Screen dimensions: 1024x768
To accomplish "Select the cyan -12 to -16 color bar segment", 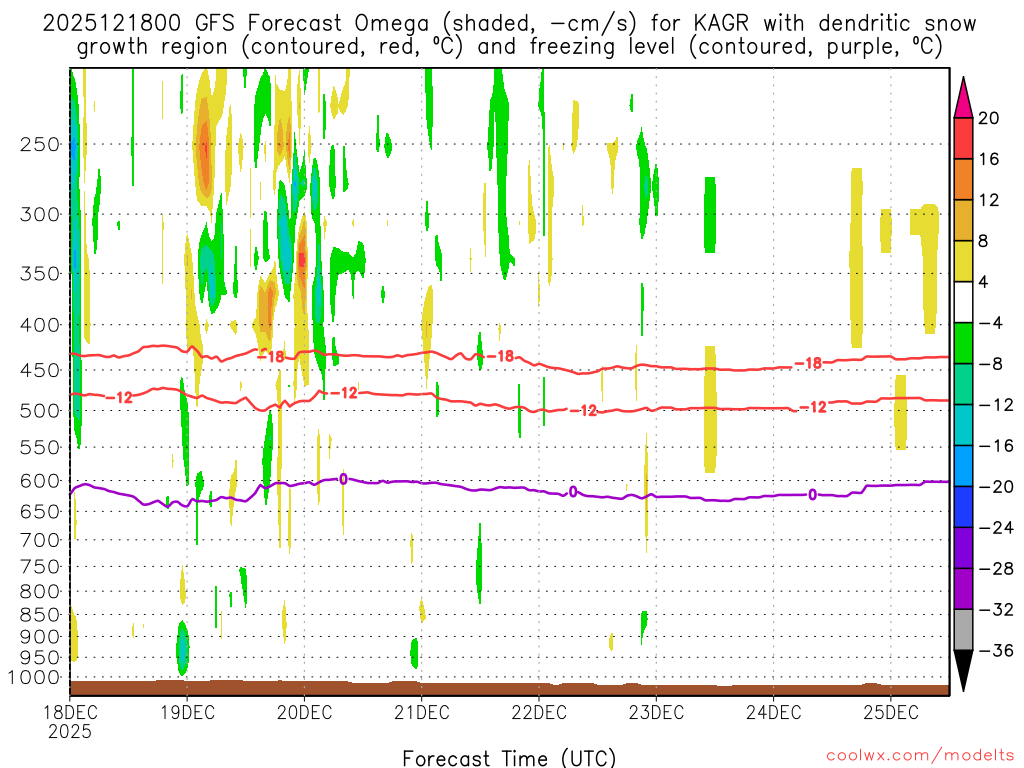I will click(x=963, y=425).
